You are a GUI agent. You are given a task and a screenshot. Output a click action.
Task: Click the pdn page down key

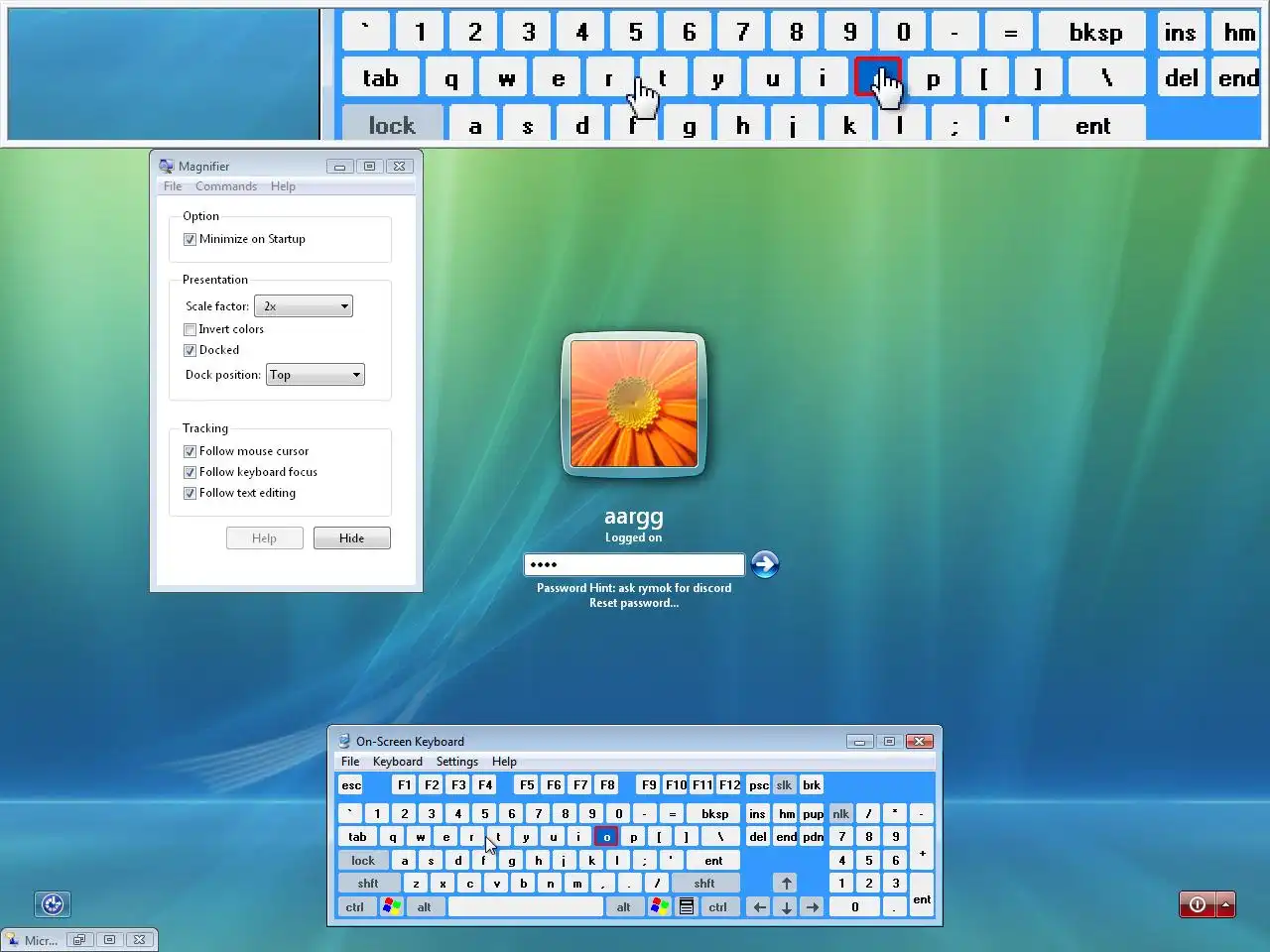[x=813, y=837]
